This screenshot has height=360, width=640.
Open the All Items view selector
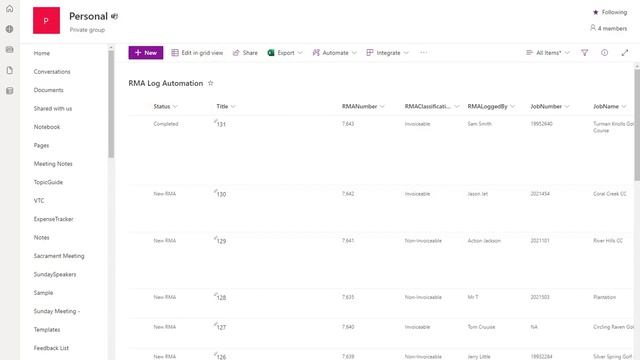pyautogui.click(x=547, y=53)
